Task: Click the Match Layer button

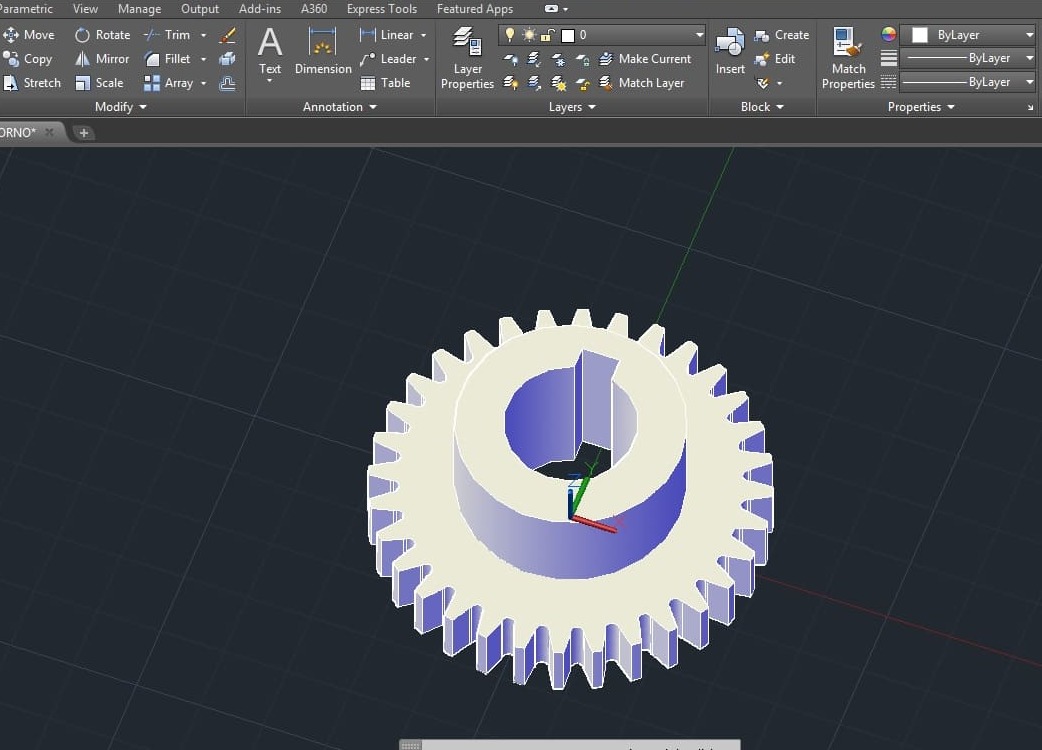Action: click(x=641, y=82)
